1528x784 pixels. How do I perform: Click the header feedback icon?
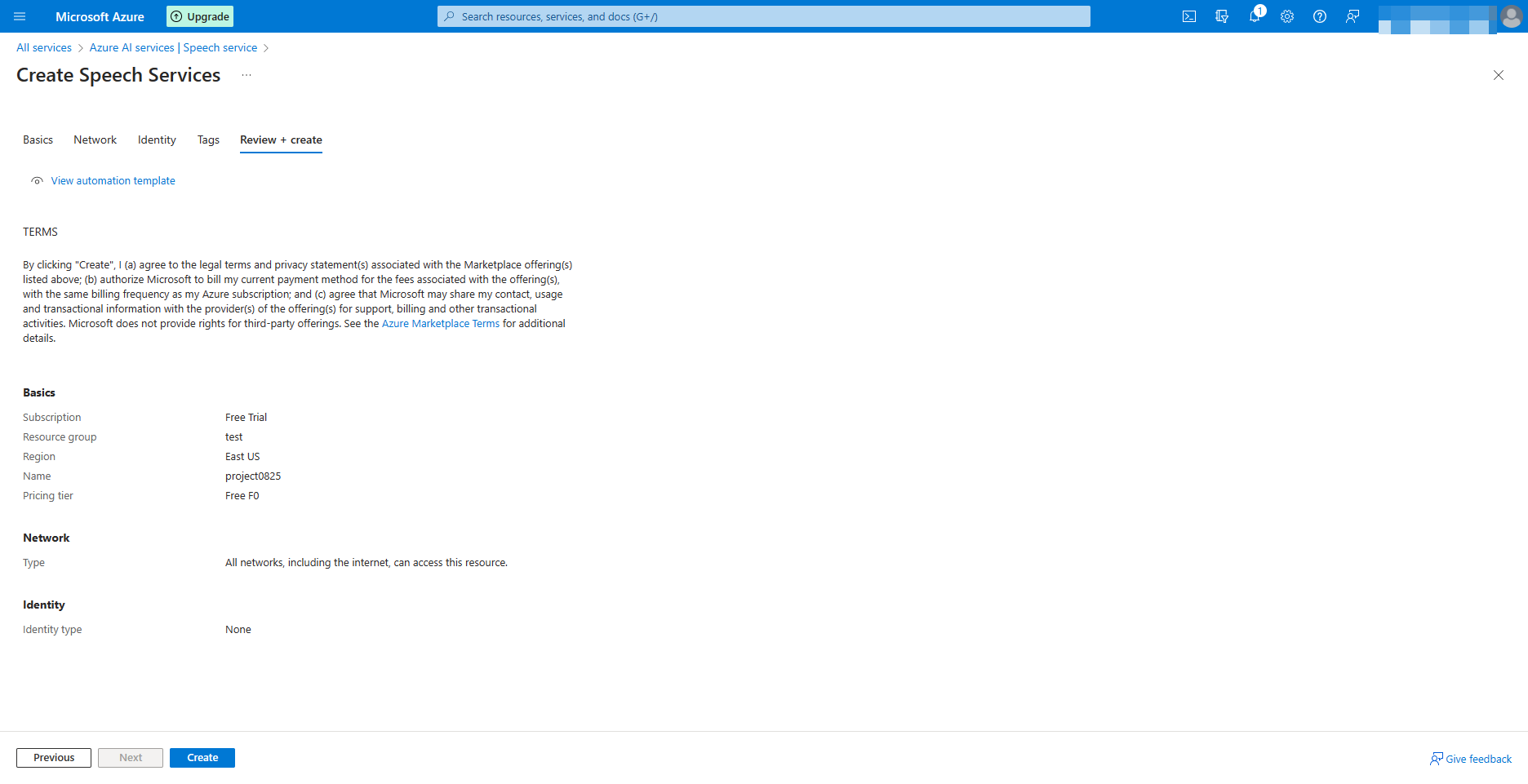coord(1353,16)
